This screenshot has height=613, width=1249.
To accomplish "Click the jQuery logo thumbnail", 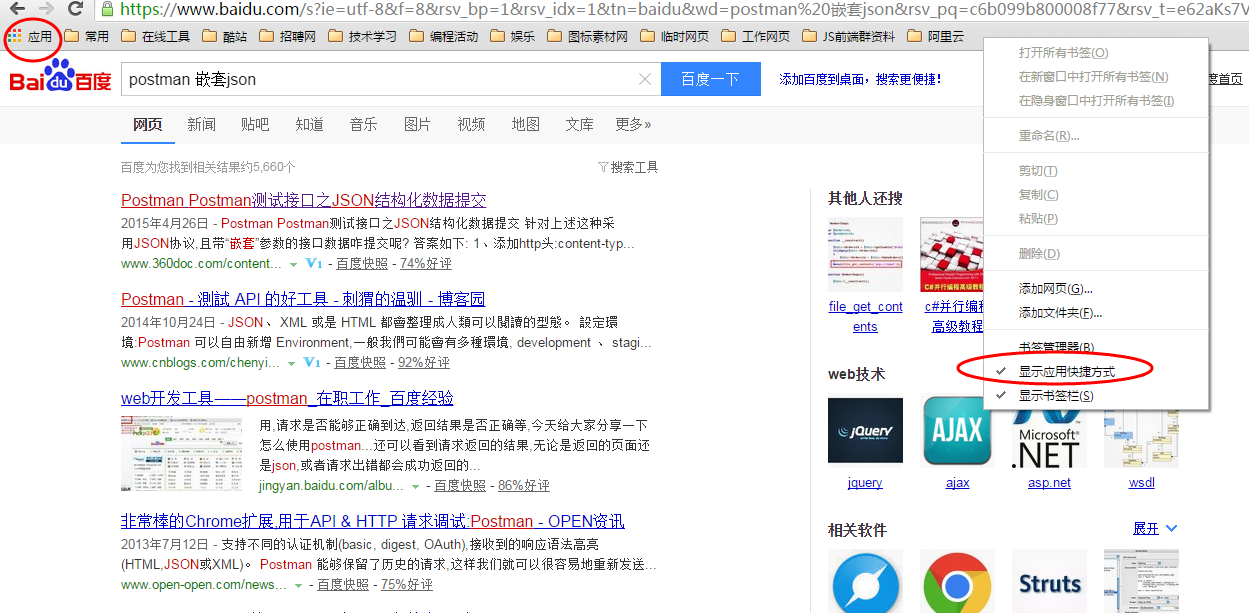I will click(x=865, y=431).
